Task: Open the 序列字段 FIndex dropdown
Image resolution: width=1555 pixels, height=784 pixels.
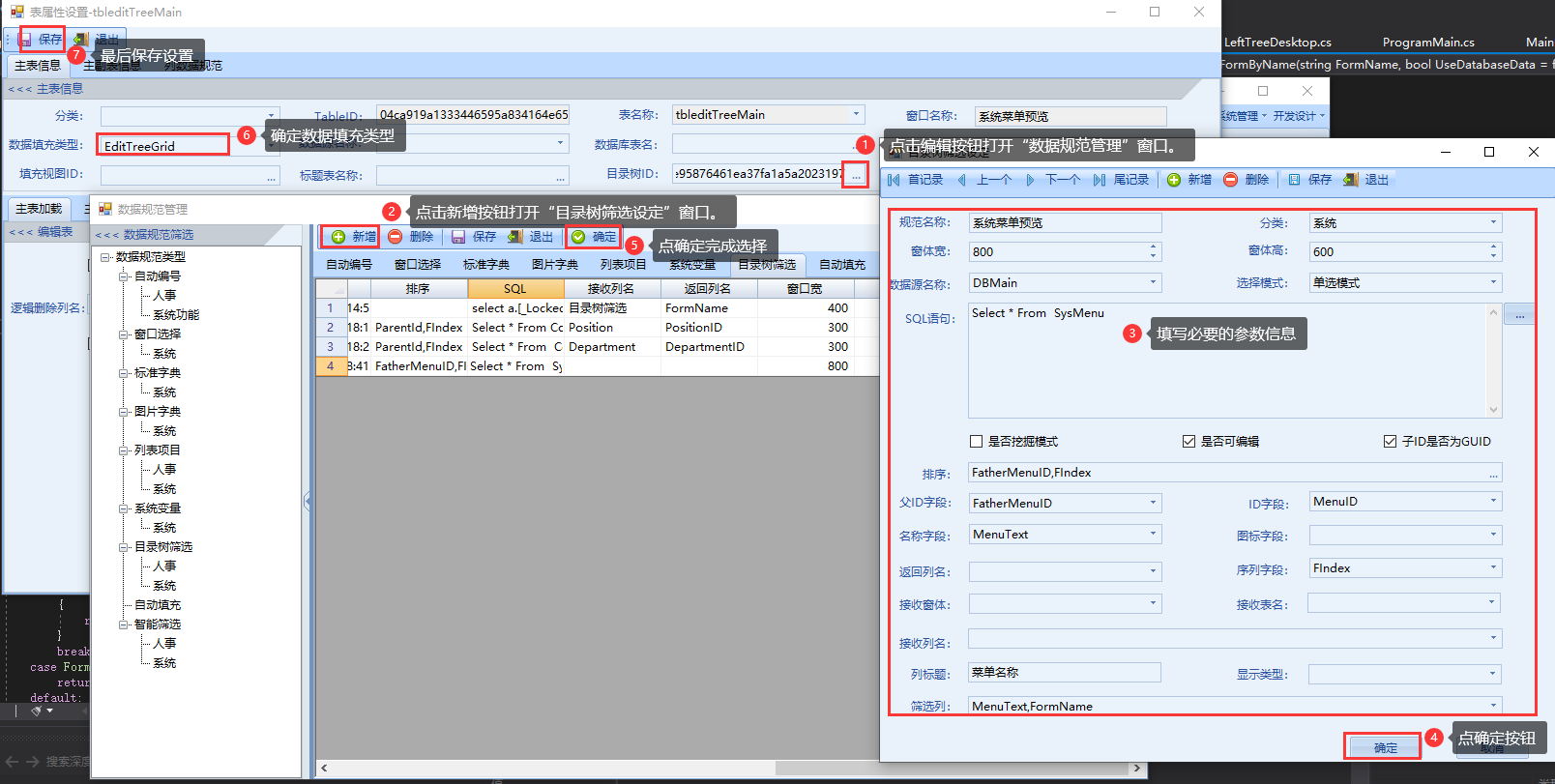Action: coord(1493,567)
